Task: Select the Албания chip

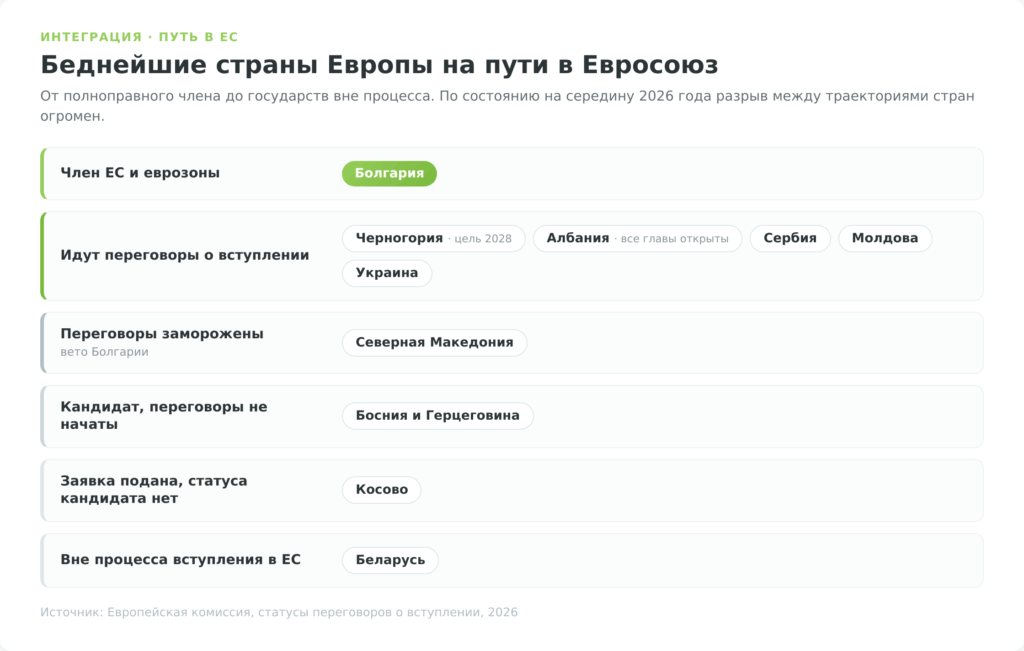Action: coord(637,238)
